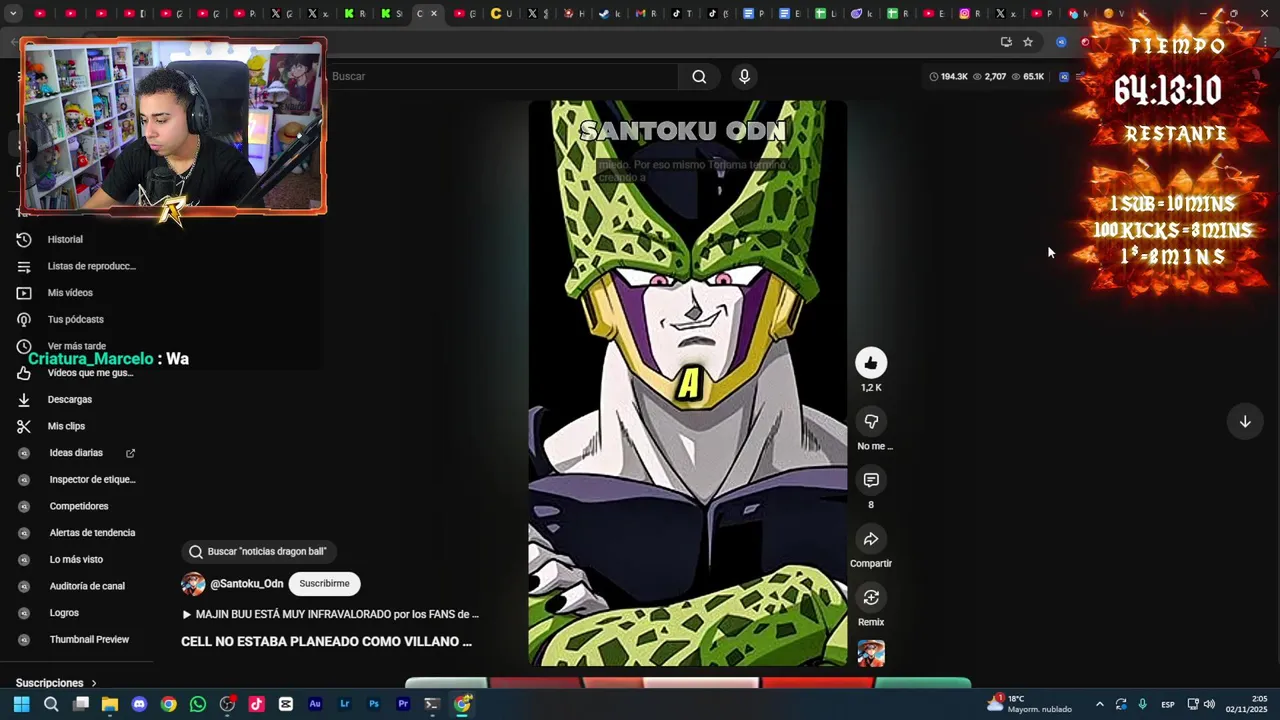Screen dimensions: 1280x720
Task: Click the 194.3K clock stat
Action: pyautogui.click(x=948, y=76)
